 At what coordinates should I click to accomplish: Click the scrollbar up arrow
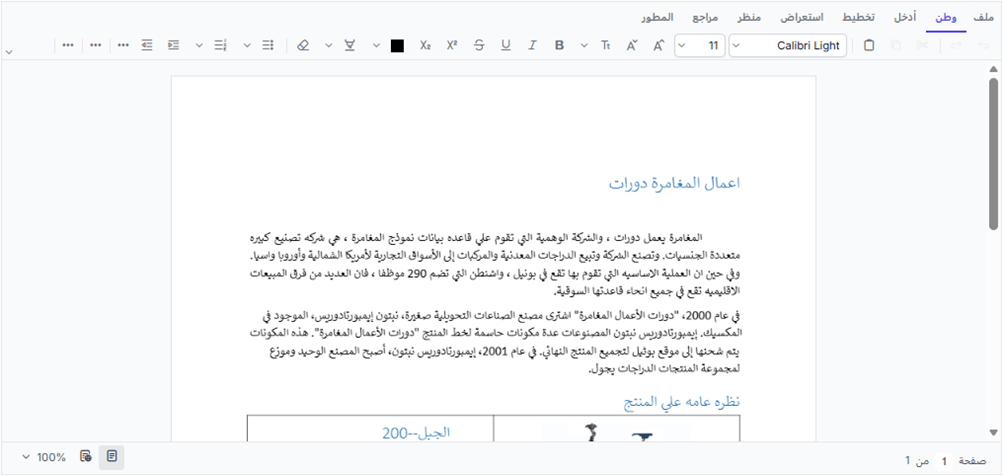click(x=993, y=69)
